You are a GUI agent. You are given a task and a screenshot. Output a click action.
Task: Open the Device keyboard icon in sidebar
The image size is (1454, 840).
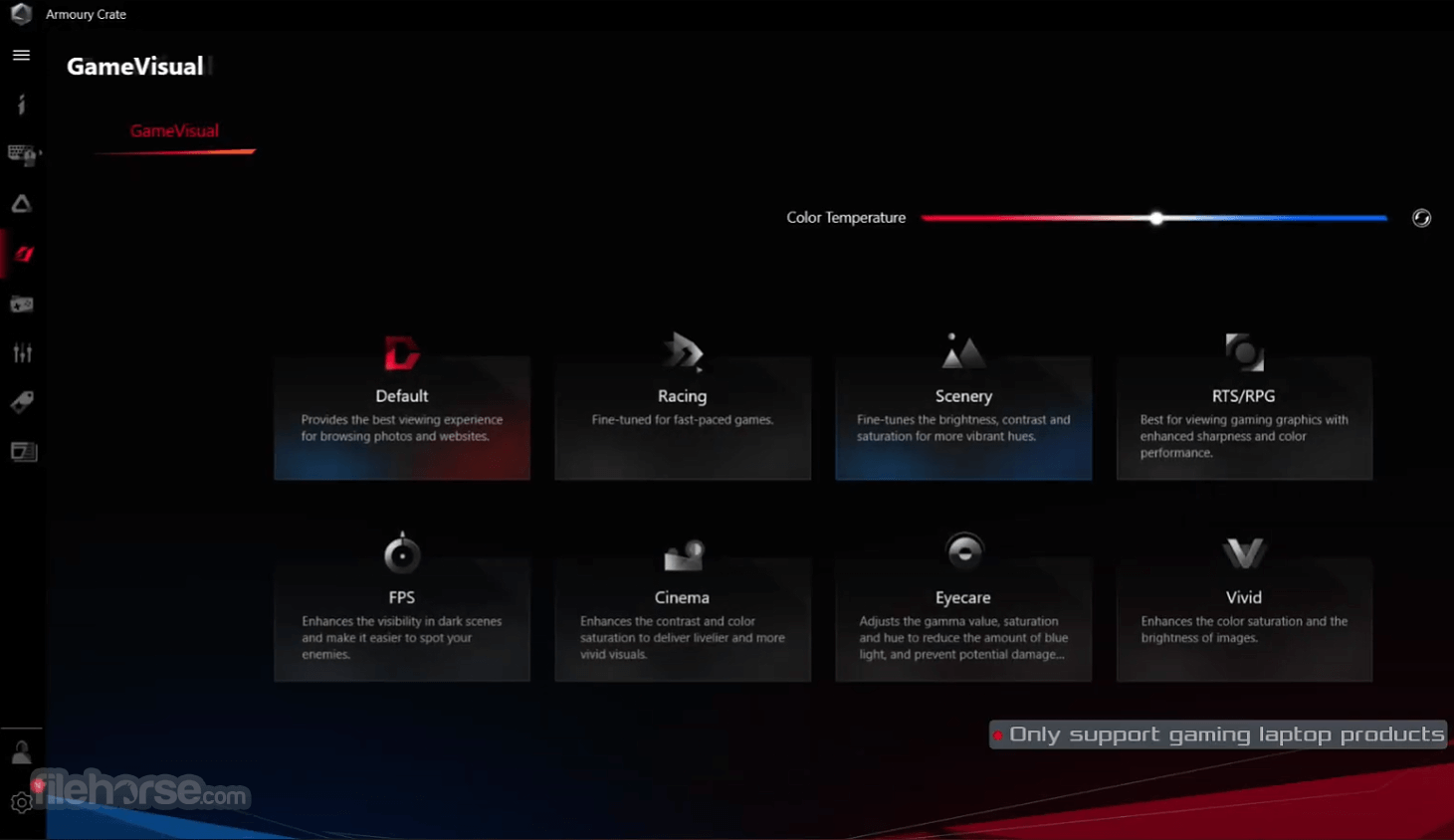[22, 154]
